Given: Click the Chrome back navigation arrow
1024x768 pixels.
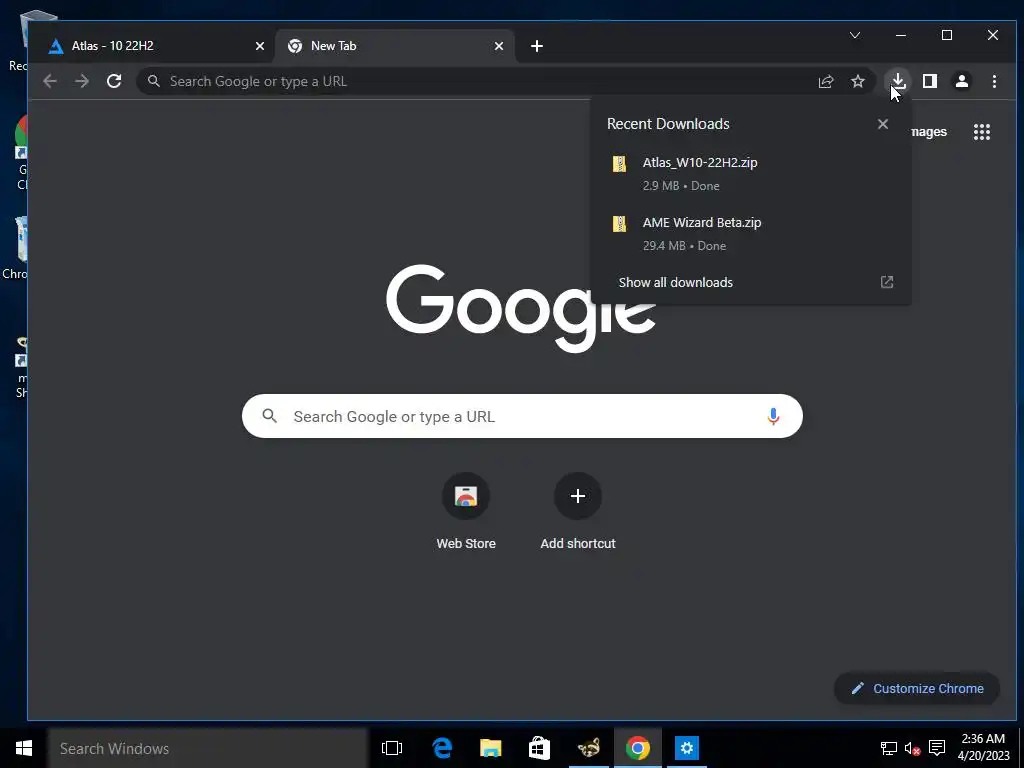Looking at the screenshot, I should (50, 81).
